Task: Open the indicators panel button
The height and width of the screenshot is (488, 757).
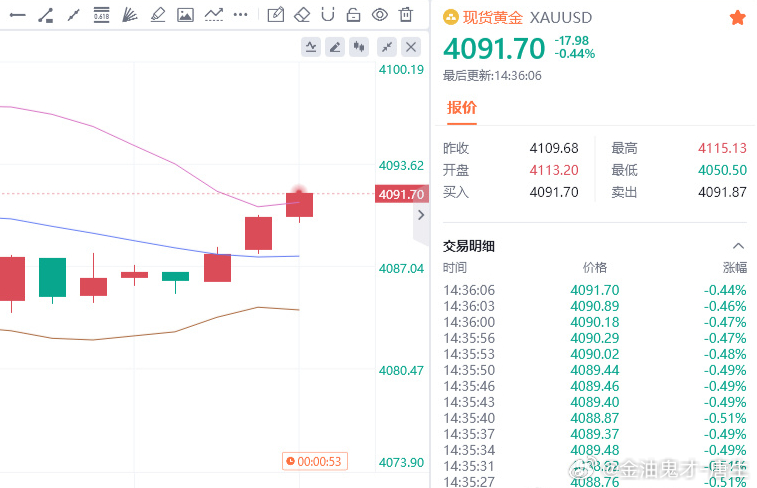Action: (311, 47)
